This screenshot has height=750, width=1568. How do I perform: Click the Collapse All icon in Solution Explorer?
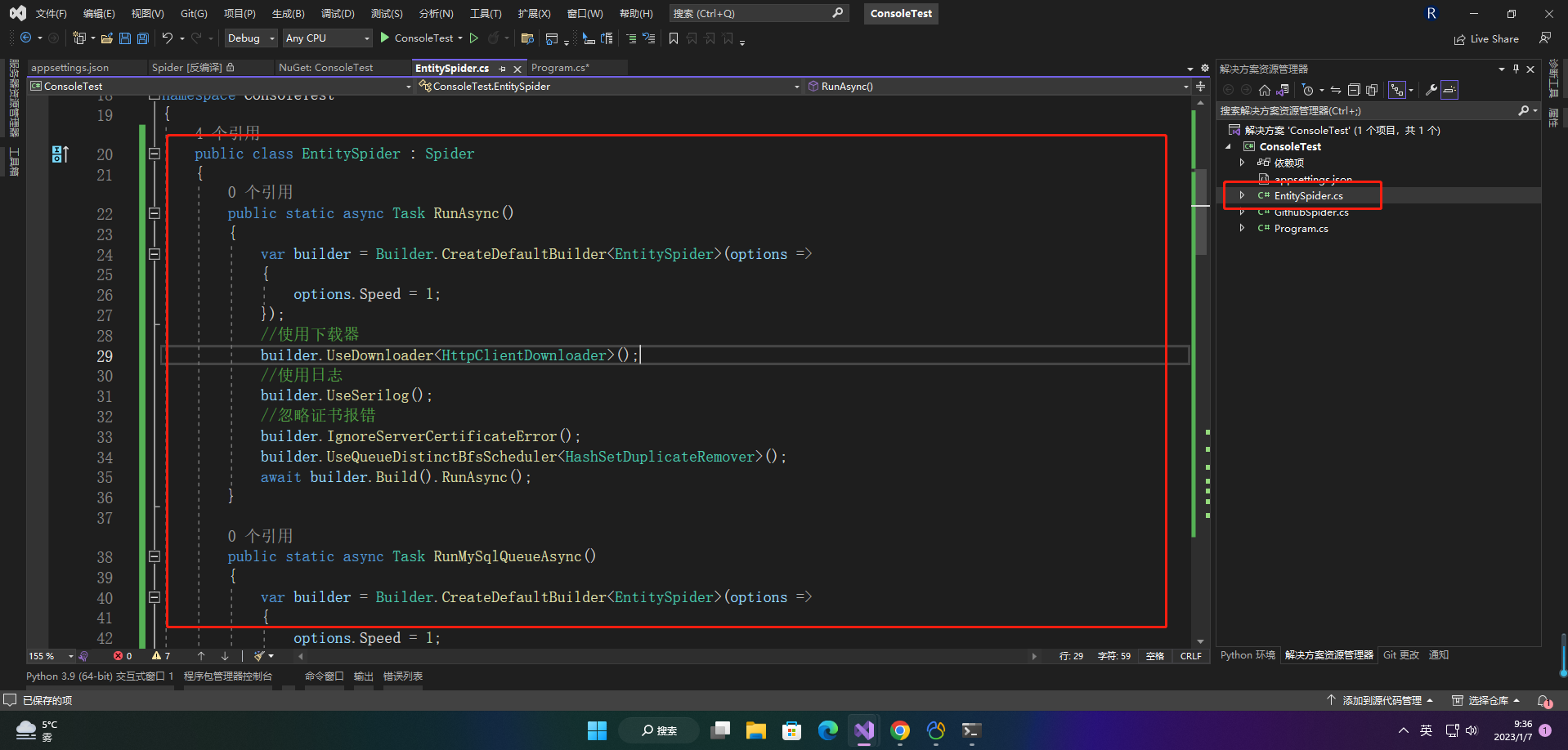click(x=1354, y=90)
